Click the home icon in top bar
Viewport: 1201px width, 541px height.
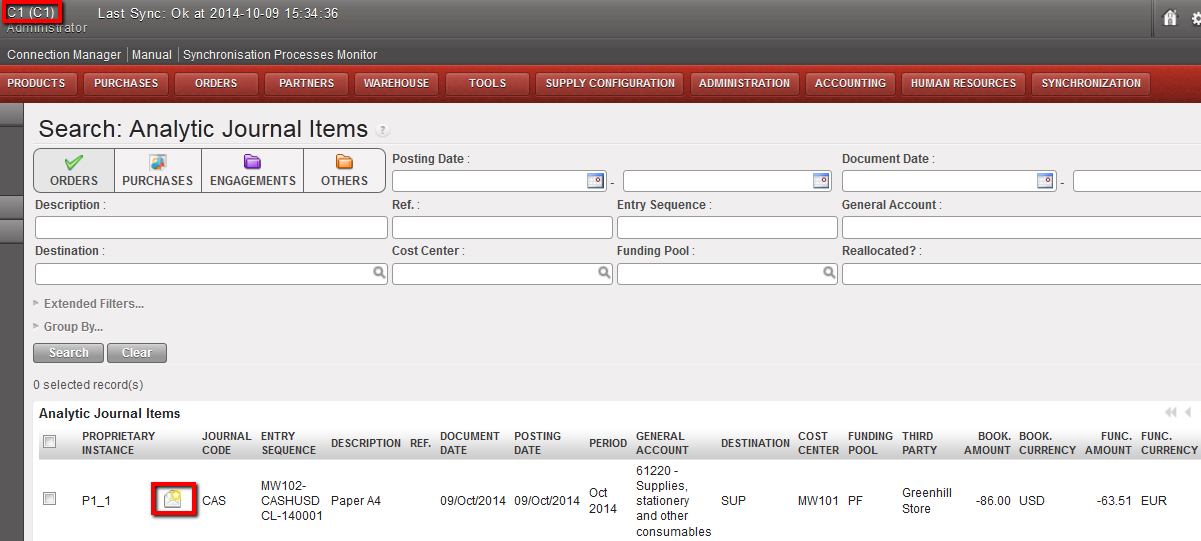tap(1170, 18)
